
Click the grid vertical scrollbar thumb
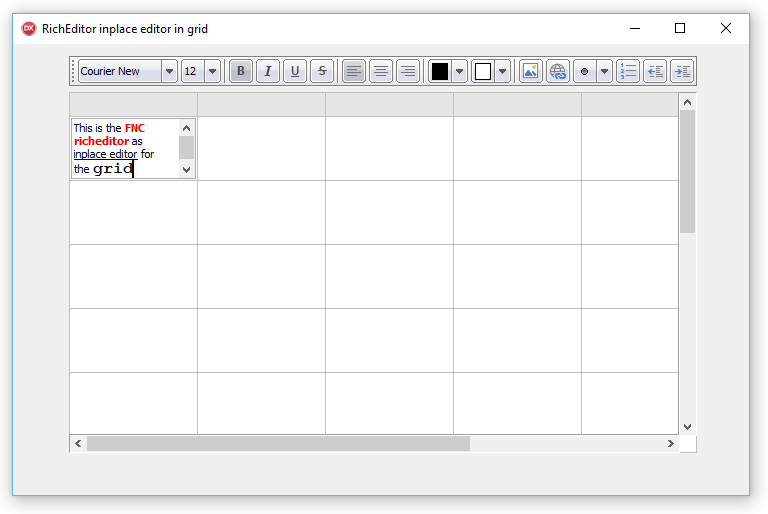click(x=688, y=171)
